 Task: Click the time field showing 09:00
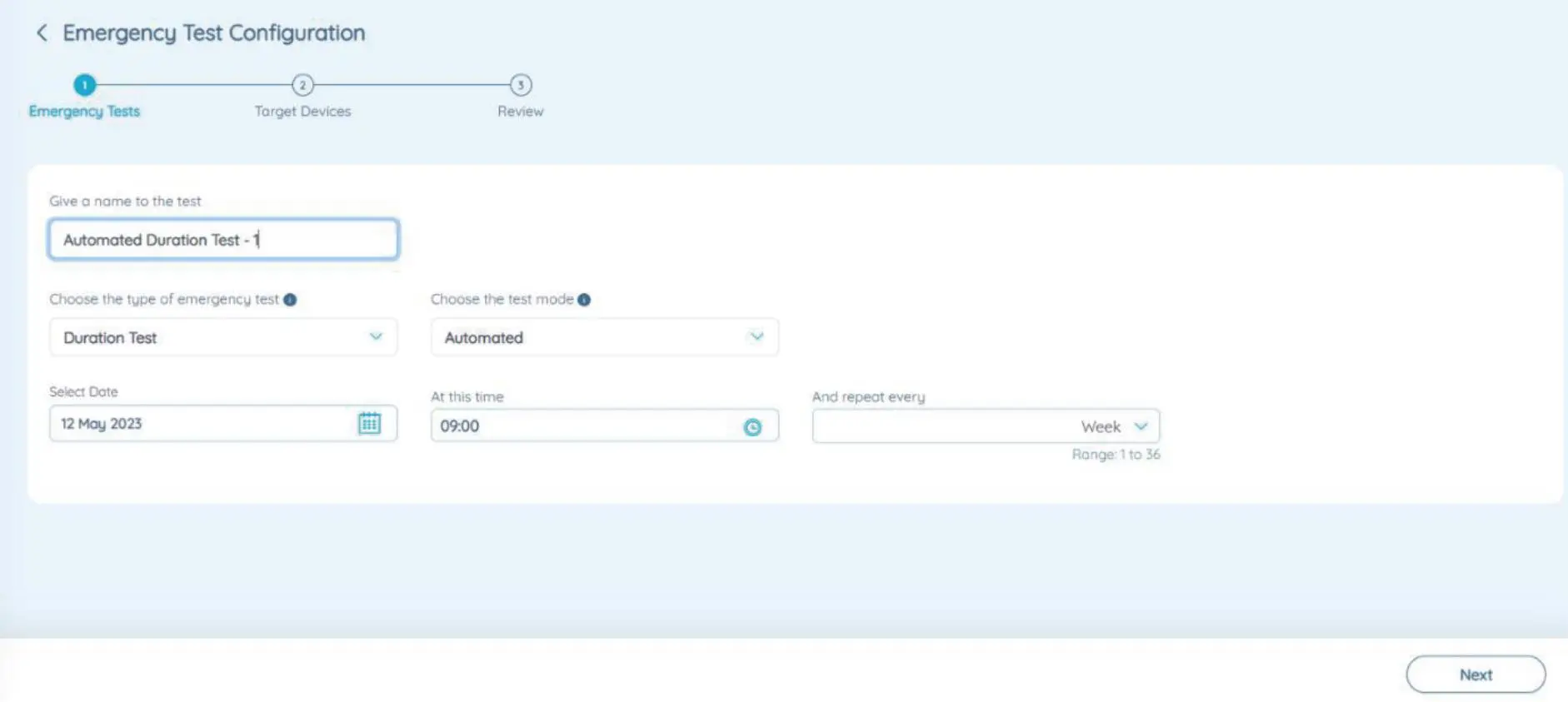point(583,426)
